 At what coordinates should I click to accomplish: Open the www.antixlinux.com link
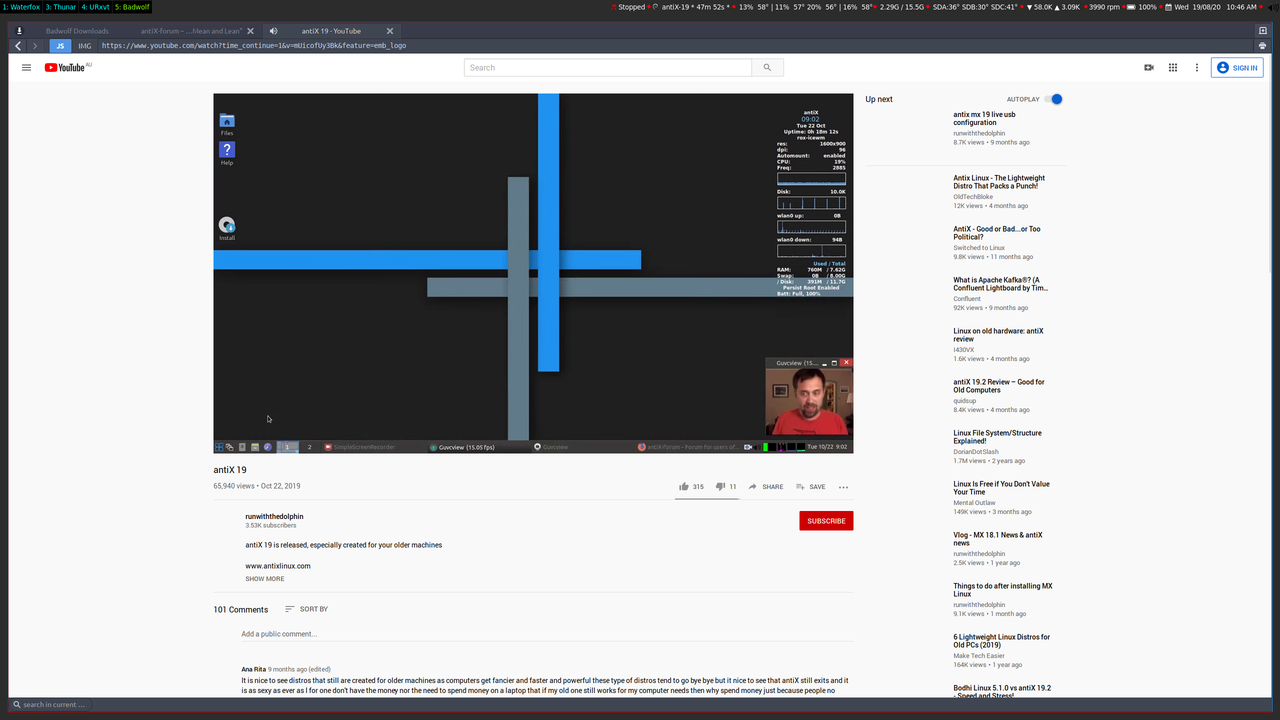point(278,566)
